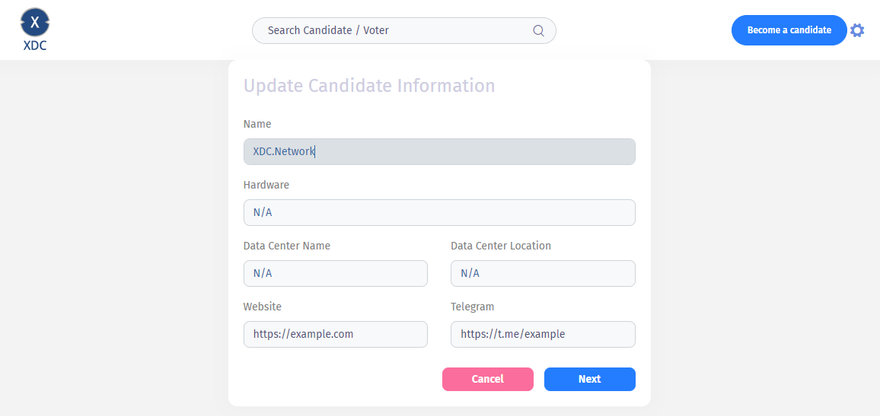
Task: Click the Website label text
Action: point(262,307)
